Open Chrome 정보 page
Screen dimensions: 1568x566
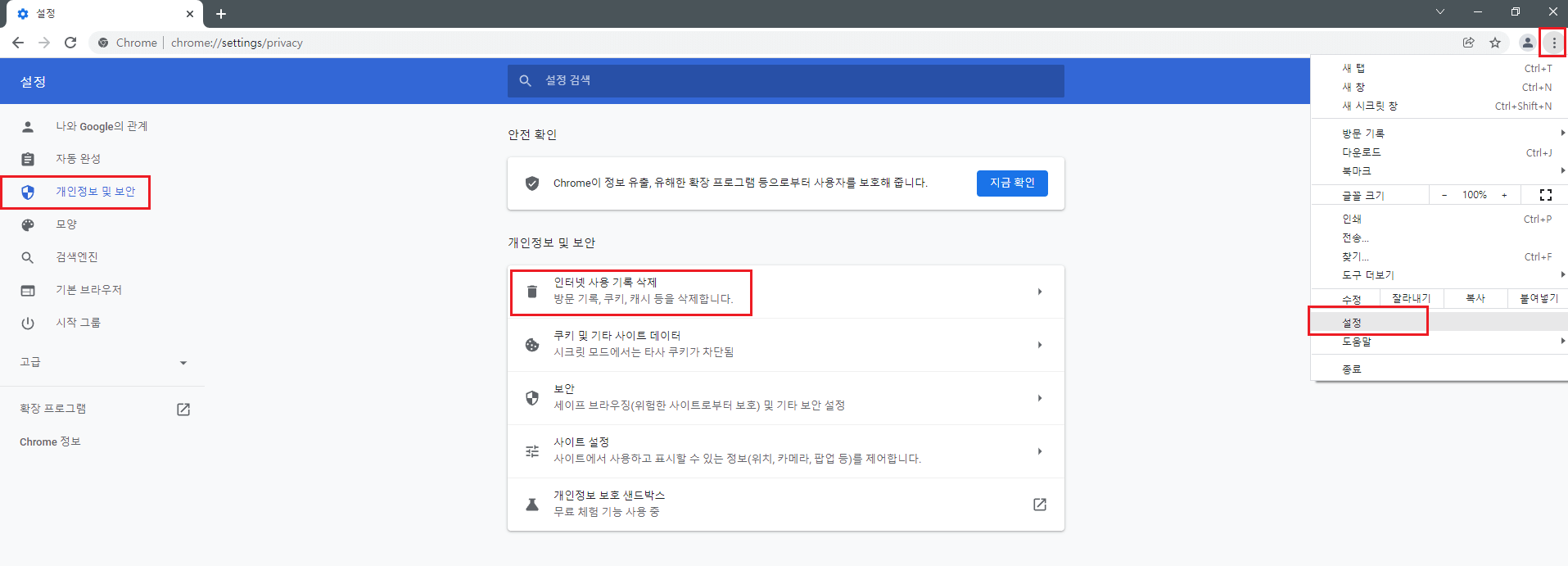50,441
